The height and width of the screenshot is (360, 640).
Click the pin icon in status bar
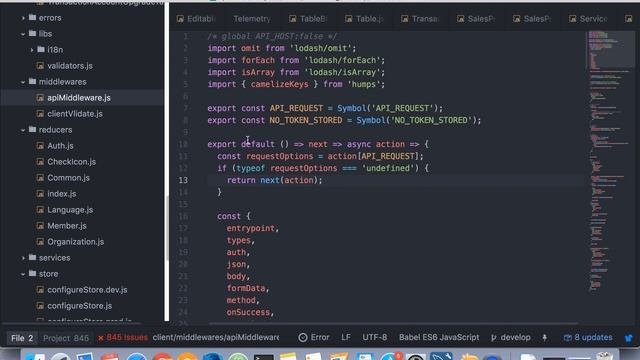point(544,338)
